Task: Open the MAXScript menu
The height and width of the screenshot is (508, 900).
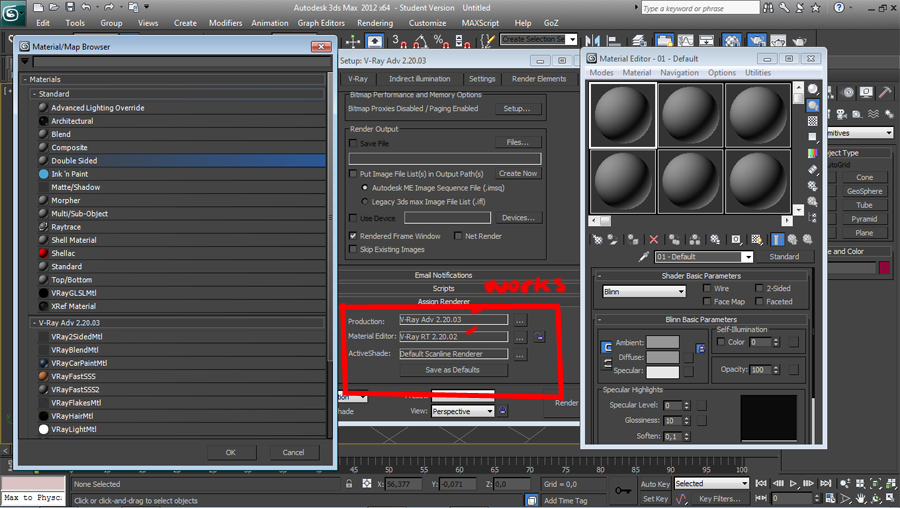Action: point(480,23)
